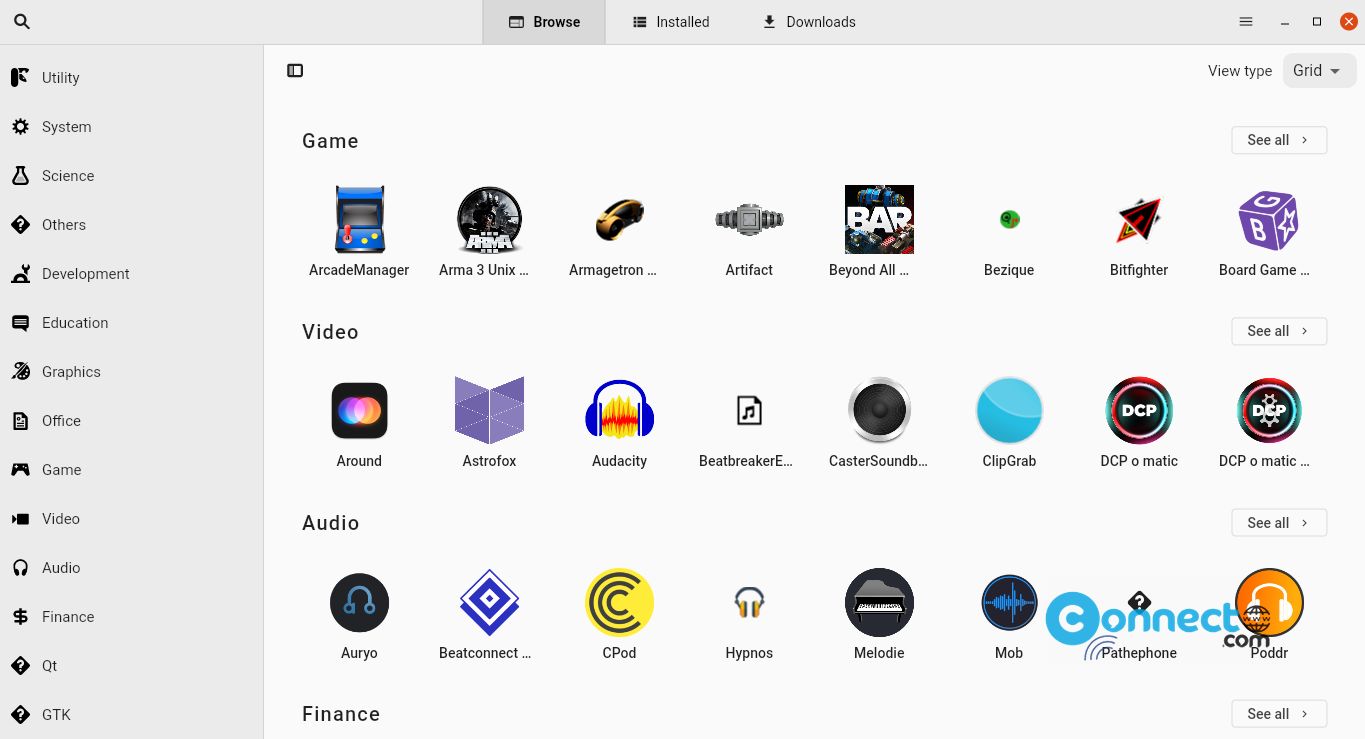The height and width of the screenshot is (739, 1365).
Task: Open BeatbreakerE app icon
Action: pyautogui.click(x=749, y=410)
